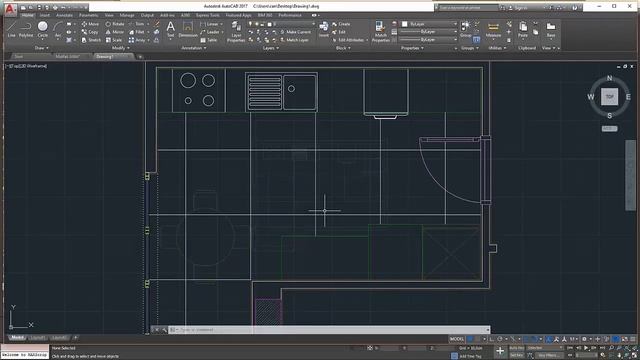Screen dimensions: 640x360
Task: Expand the Annotation panel
Action: (193, 48)
